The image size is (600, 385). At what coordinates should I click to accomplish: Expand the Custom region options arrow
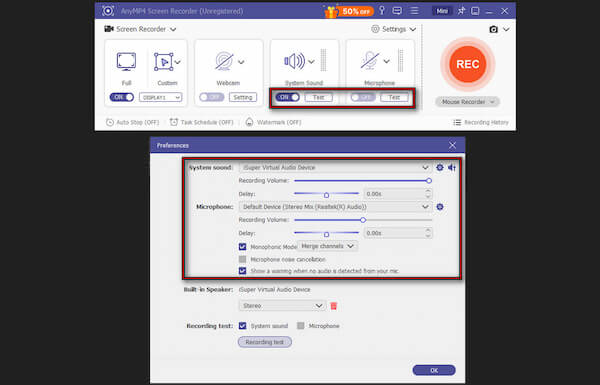tap(178, 62)
